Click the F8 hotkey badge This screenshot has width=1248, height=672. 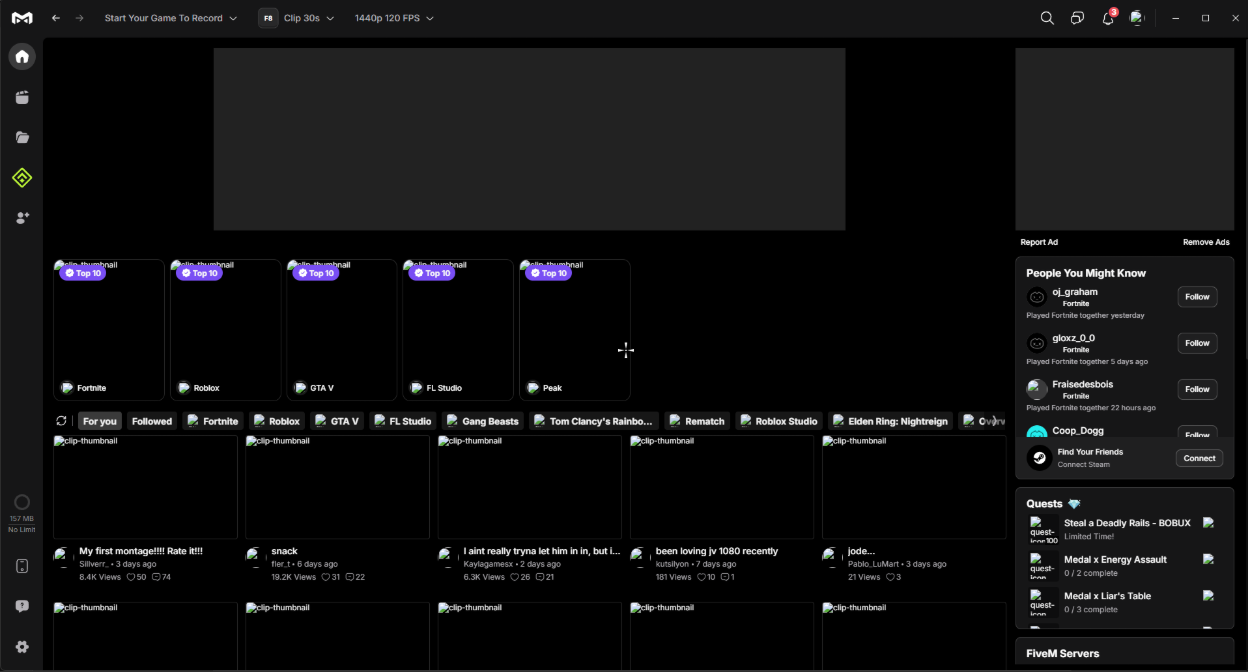pos(268,18)
